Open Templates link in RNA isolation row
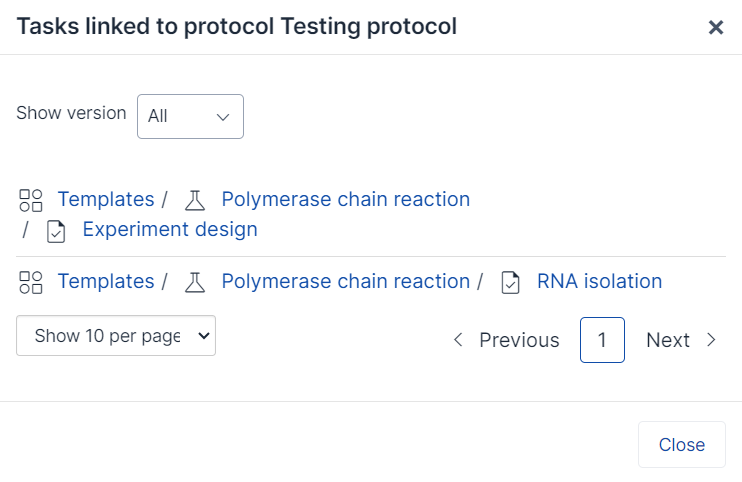Screen dimensions: 742x482 pyautogui.click(x=106, y=281)
